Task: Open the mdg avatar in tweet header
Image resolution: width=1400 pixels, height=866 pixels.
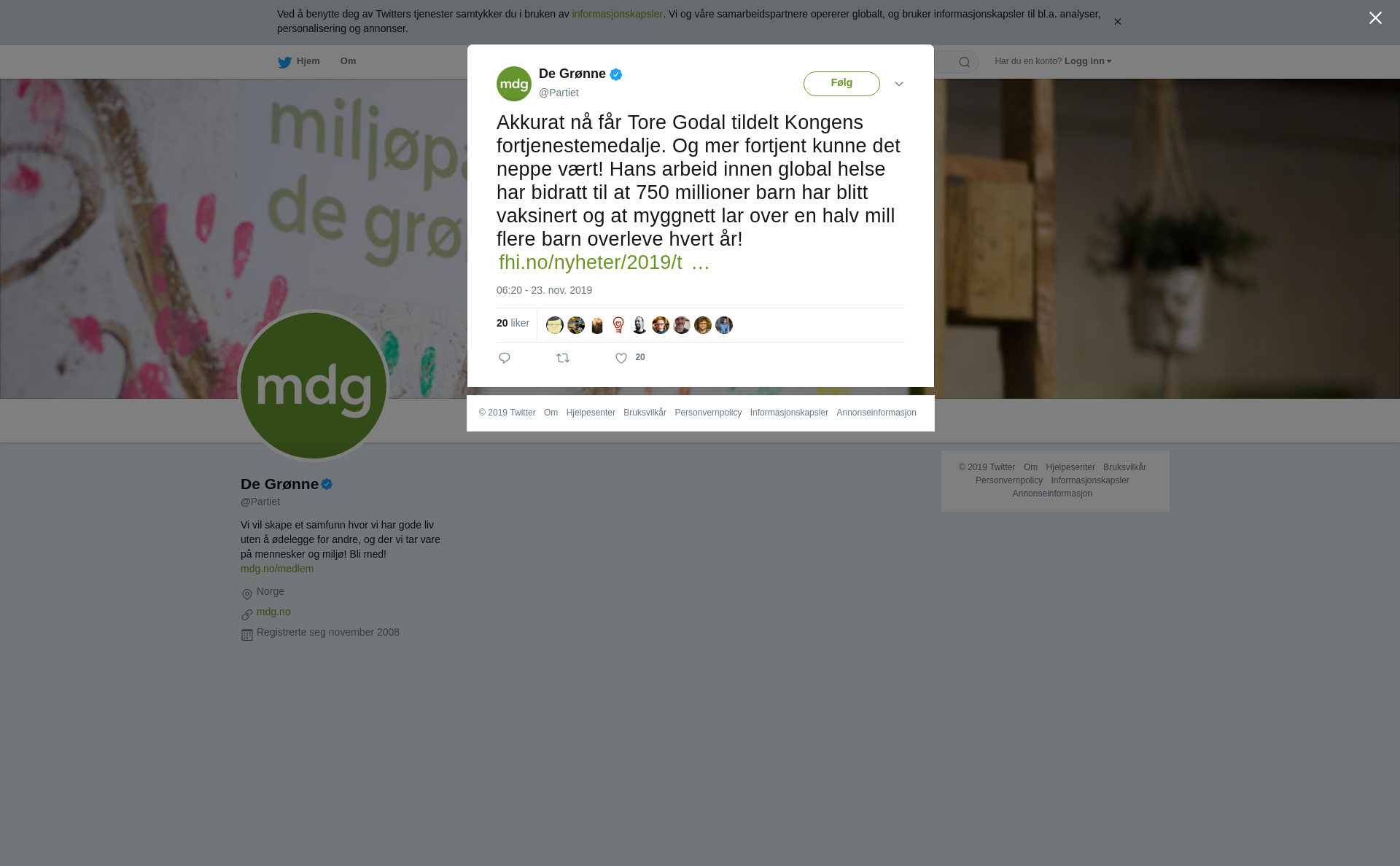Action: coord(514,84)
